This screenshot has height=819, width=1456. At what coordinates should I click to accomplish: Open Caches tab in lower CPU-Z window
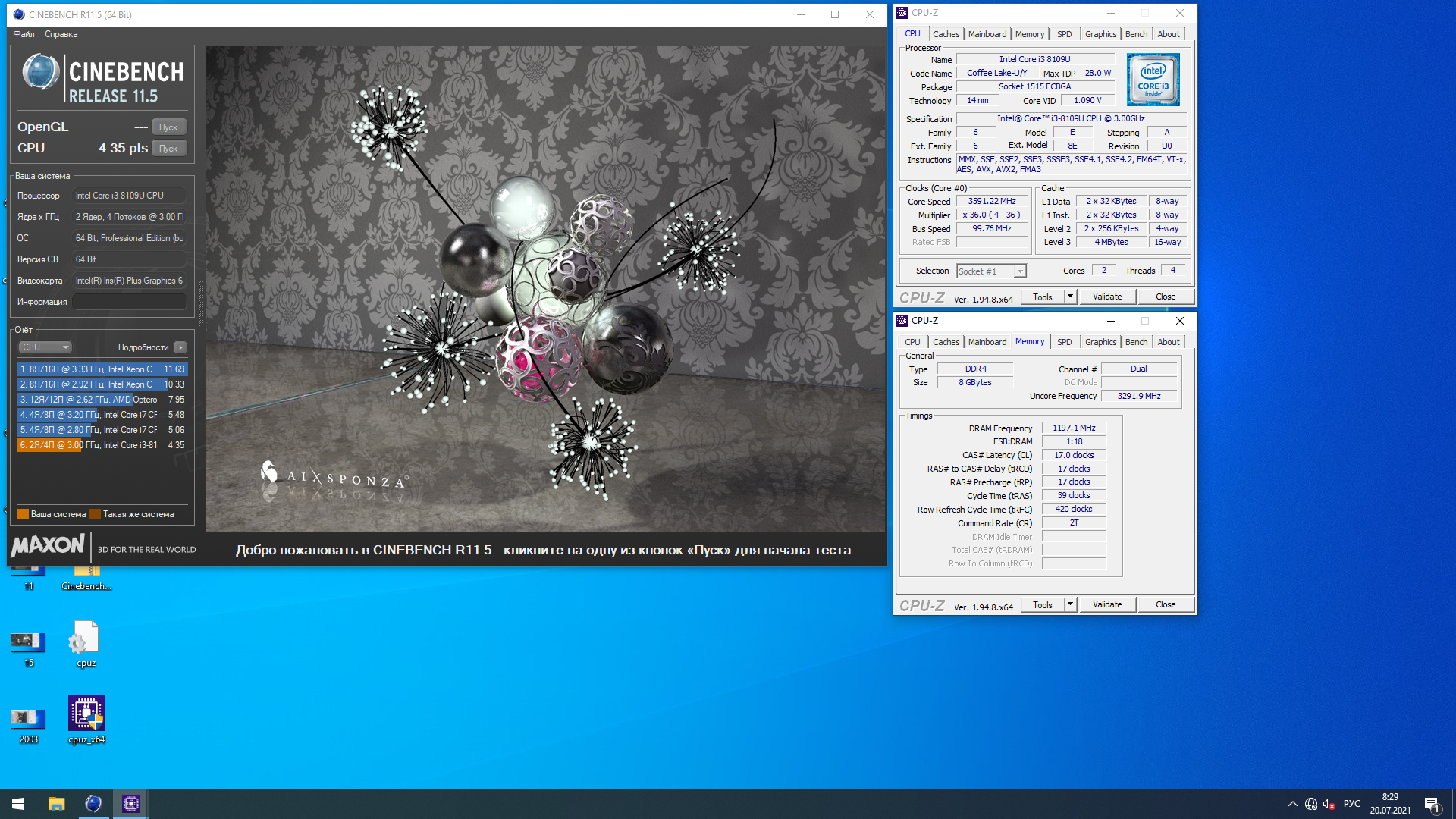tap(946, 342)
